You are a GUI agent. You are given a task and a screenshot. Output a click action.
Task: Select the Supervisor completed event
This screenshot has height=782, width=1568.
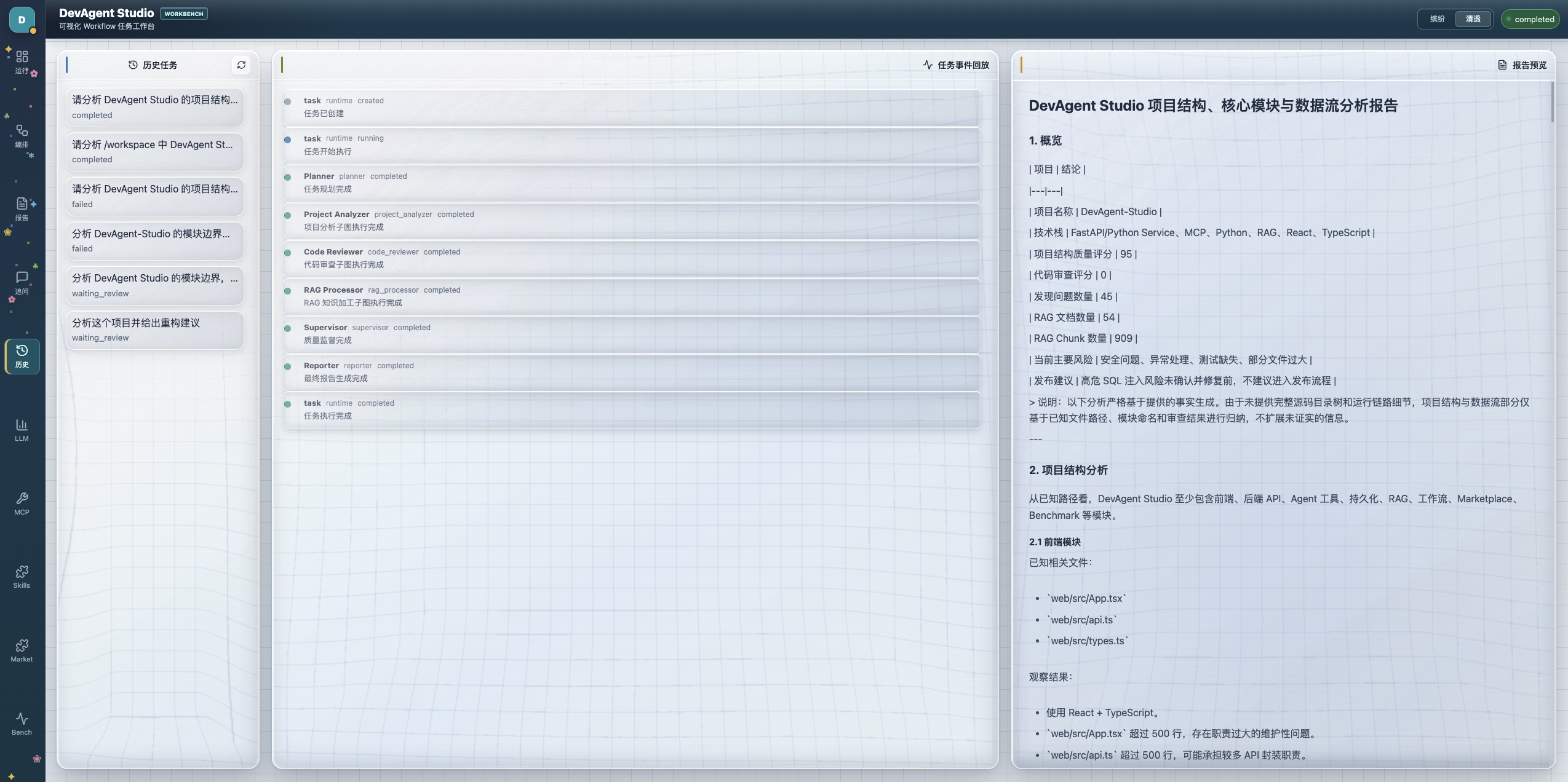coord(632,334)
